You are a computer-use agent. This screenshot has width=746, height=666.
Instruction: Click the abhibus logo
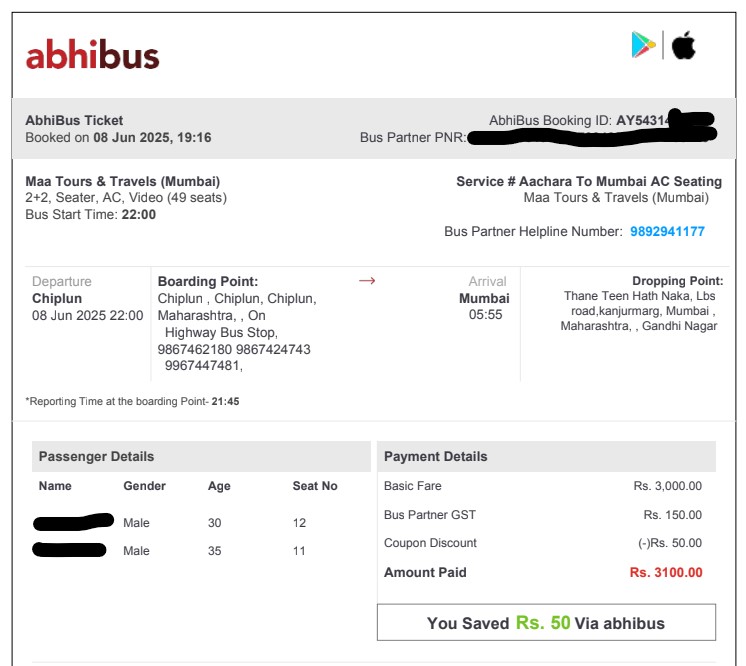click(92, 54)
